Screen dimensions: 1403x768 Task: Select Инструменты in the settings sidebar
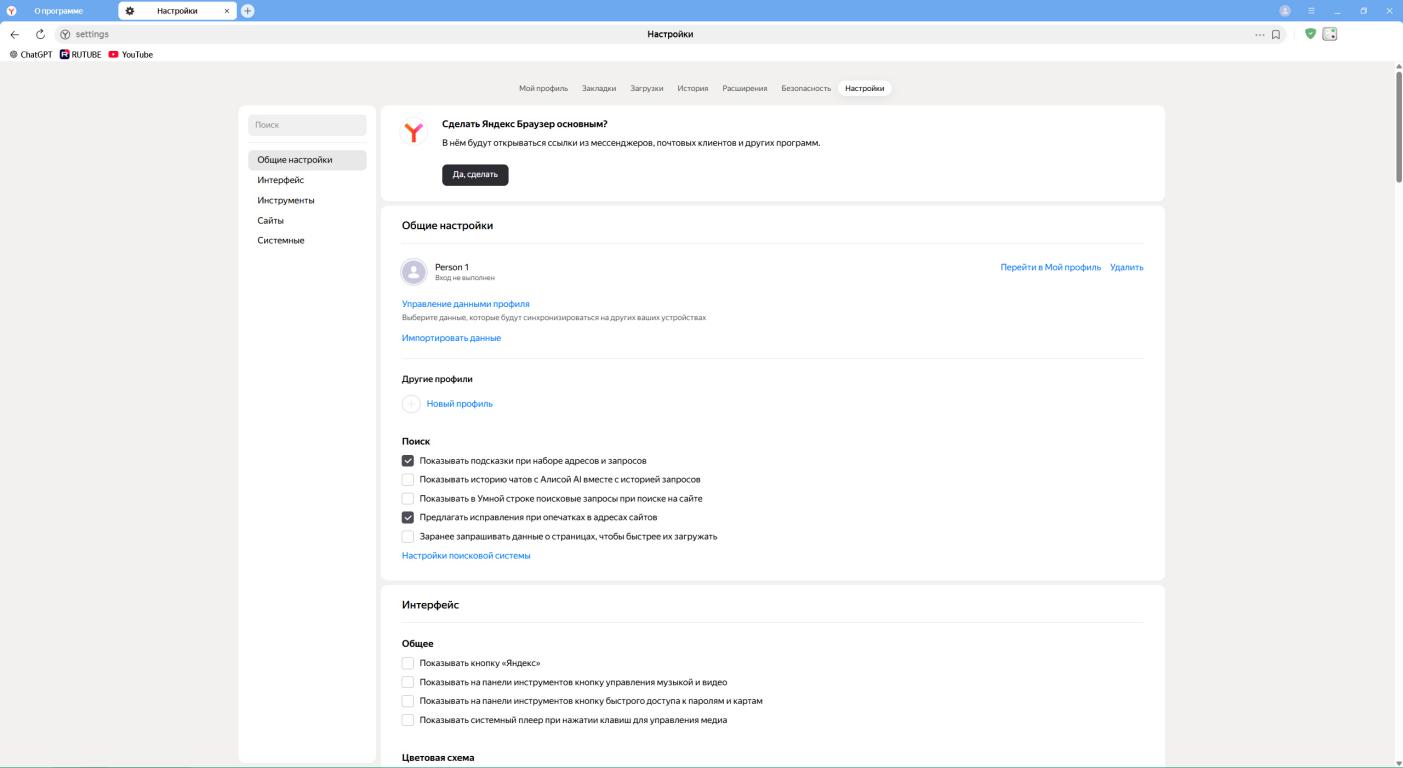[x=286, y=200]
